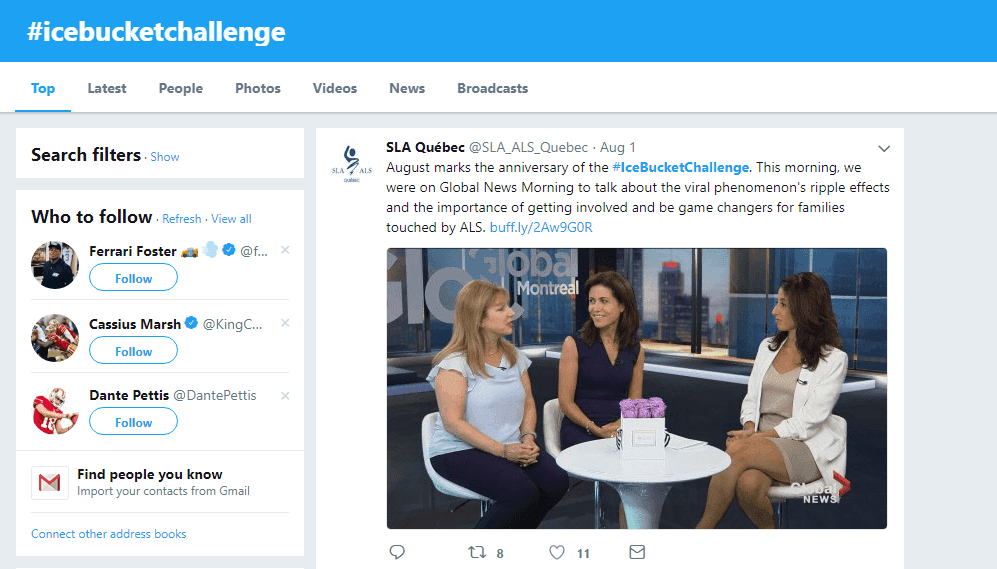The height and width of the screenshot is (569, 997).
Task: Send tweet via direct message envelope icon
Action: pyautogui.click(x=636, y=552)
